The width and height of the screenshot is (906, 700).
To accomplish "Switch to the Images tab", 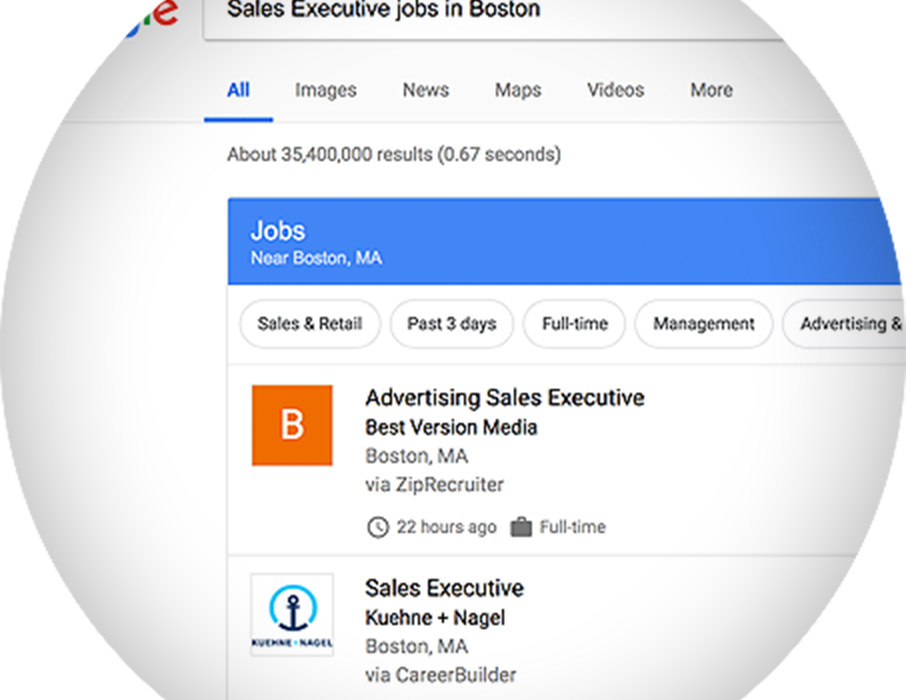I will click(x=325, y=90).
